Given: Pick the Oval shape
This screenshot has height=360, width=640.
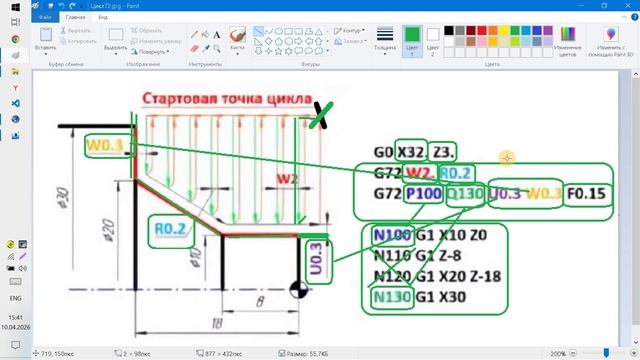Looking at the screenshot, I should point(278,31).
